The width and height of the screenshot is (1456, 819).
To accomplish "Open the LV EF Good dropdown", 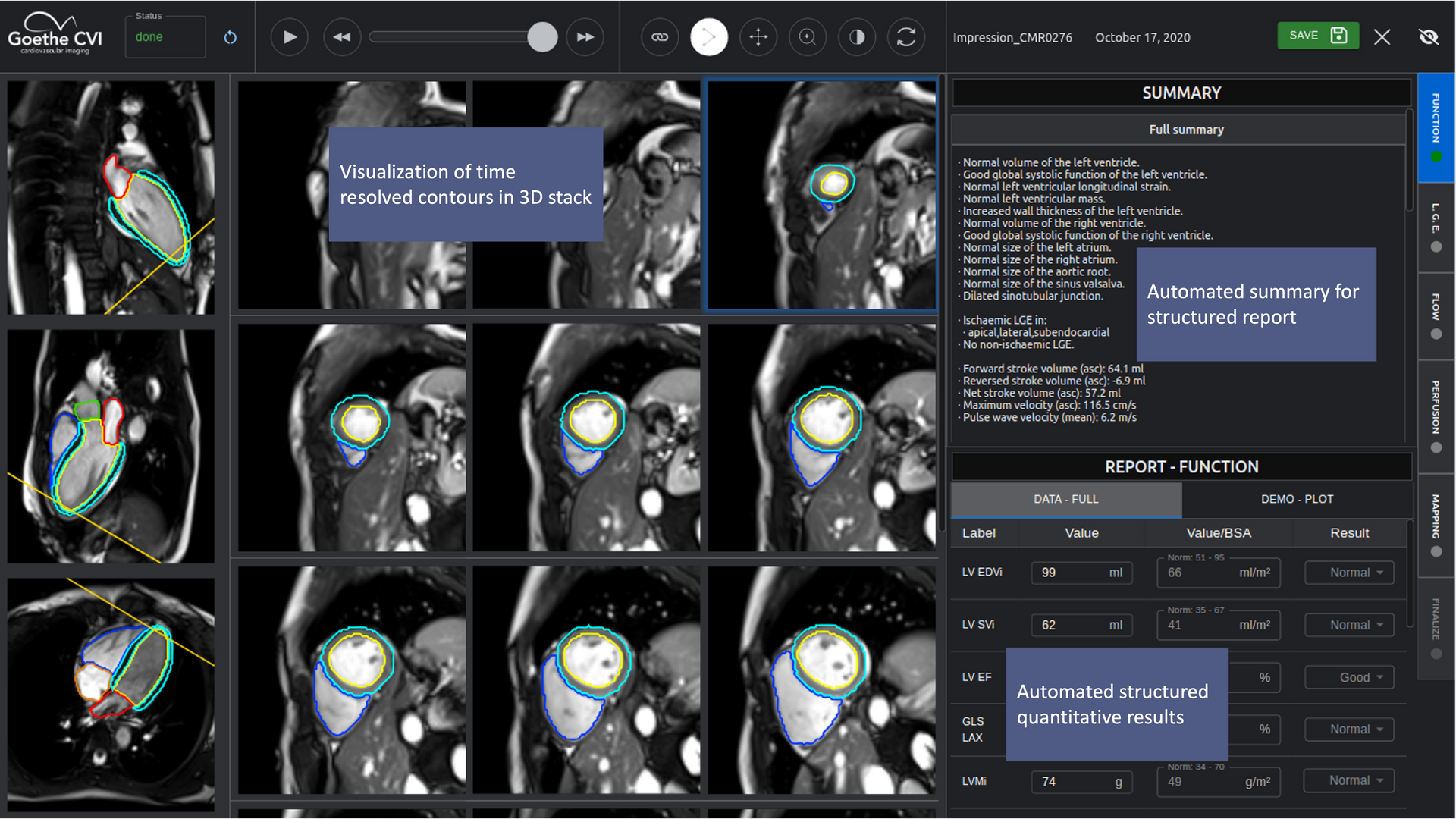I will (1350, 677).
